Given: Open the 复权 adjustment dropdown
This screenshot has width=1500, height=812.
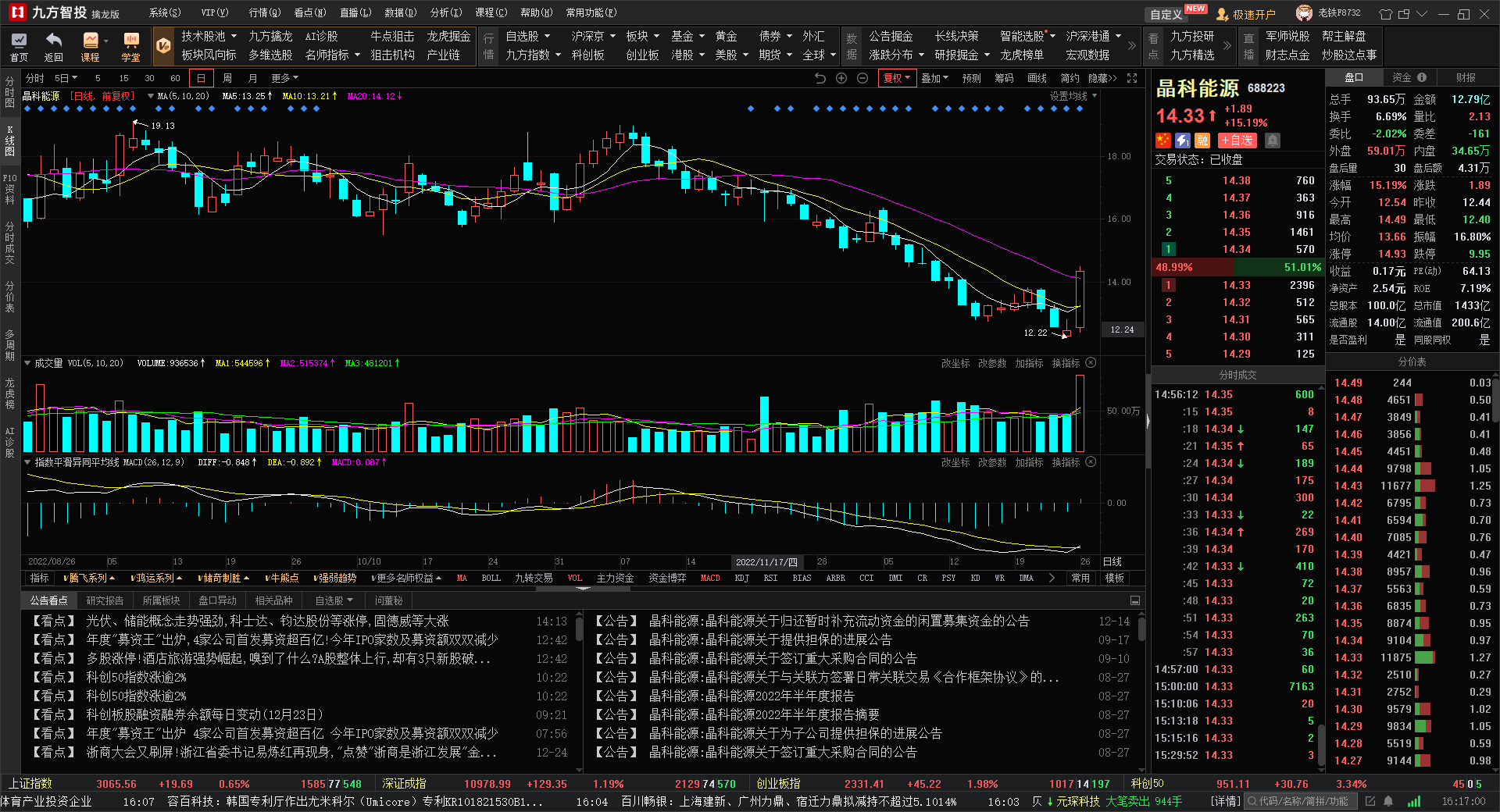Looking at the screenshot, I should (x=897, y=78).
